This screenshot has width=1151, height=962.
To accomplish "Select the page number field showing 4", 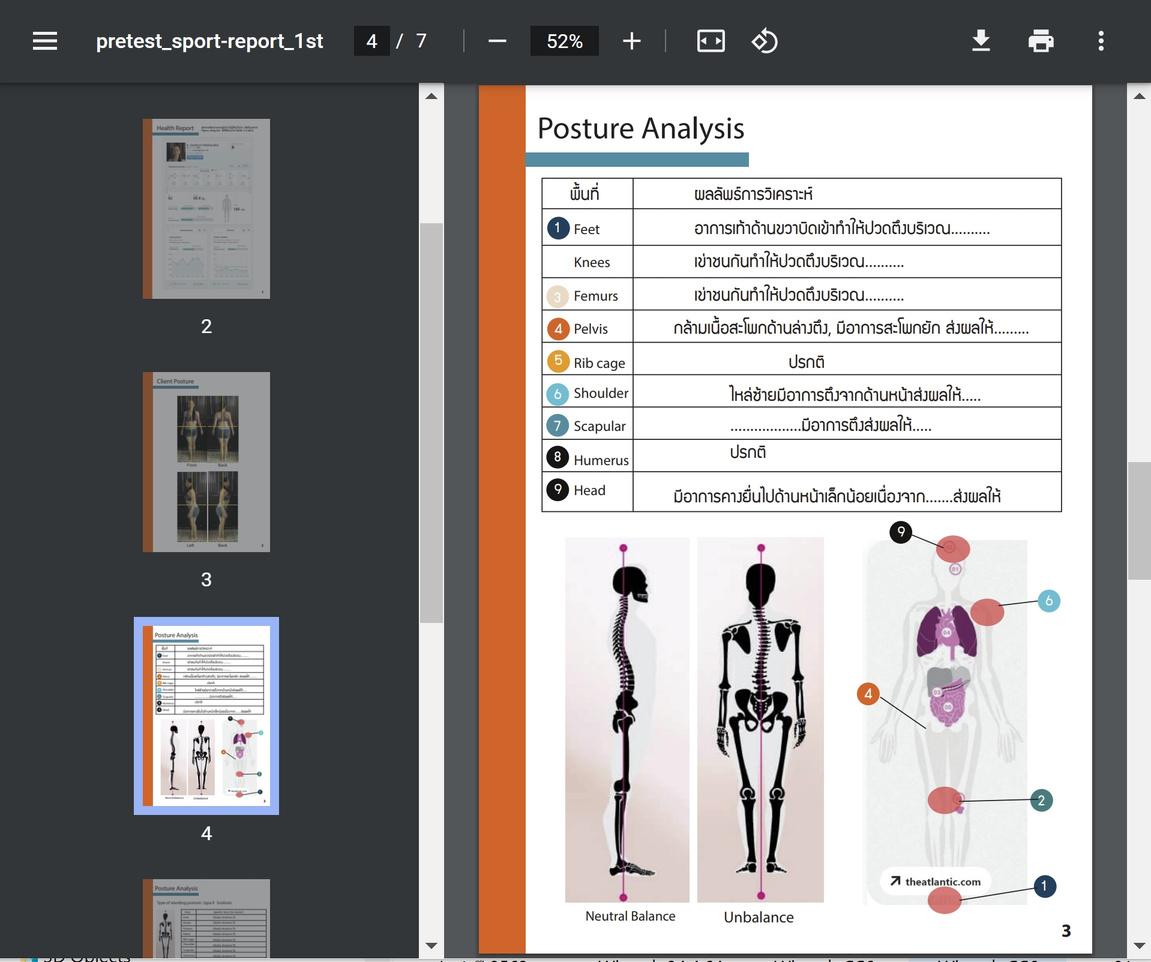I will tap(371, 41).
